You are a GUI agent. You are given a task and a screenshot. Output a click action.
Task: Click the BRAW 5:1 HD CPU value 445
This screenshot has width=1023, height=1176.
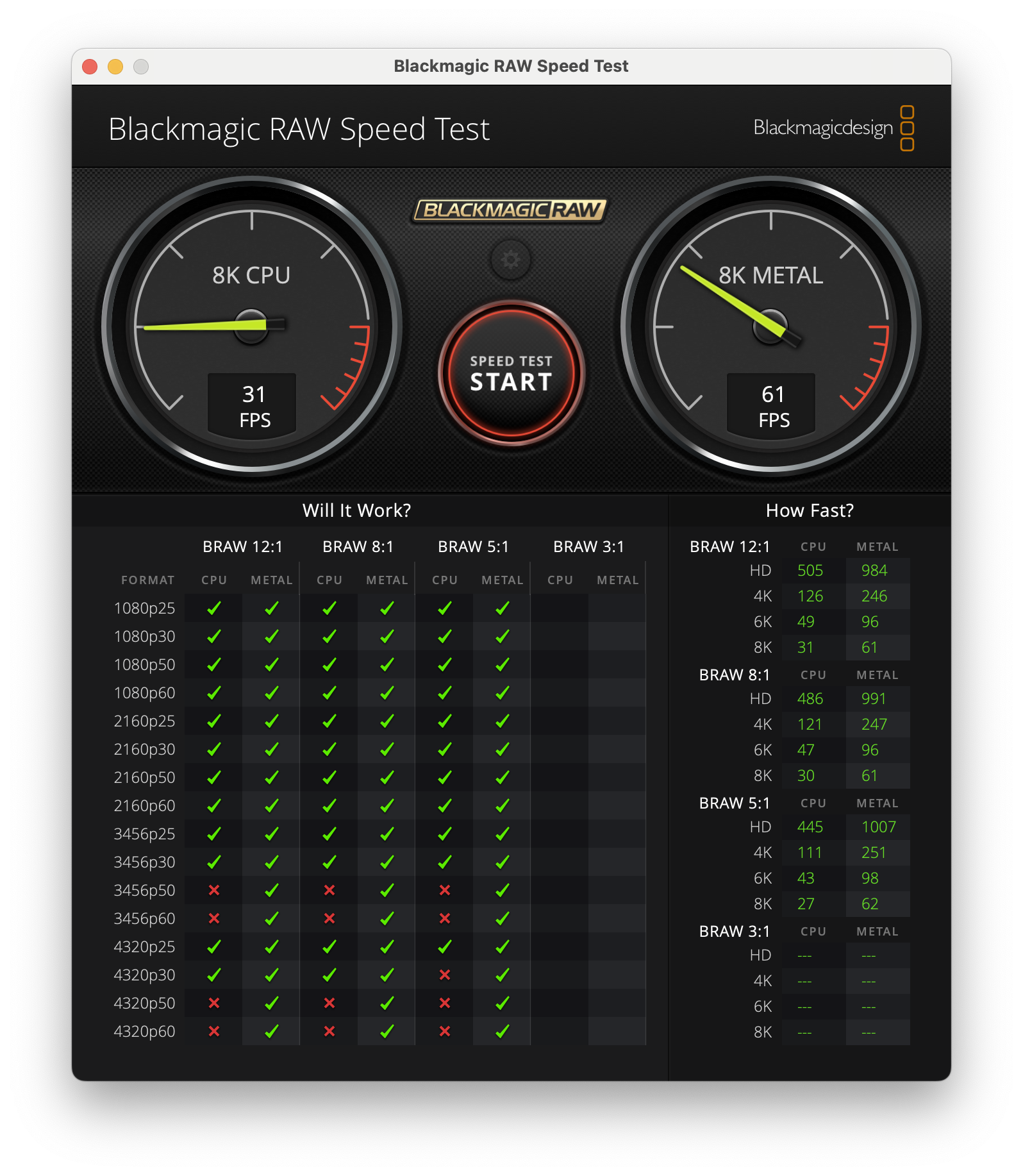click(810, 827)
